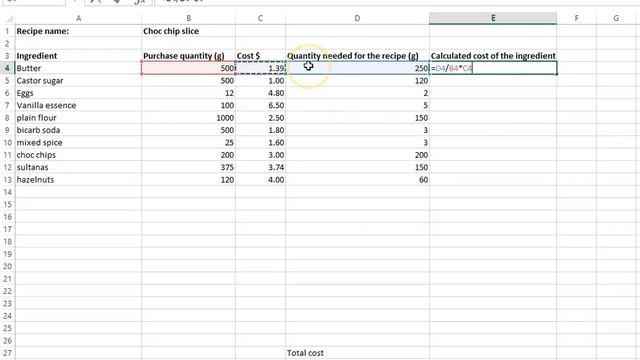Select column B header
Image resolution: width=640 pixels, height=360 pixels.
point(188,18)
